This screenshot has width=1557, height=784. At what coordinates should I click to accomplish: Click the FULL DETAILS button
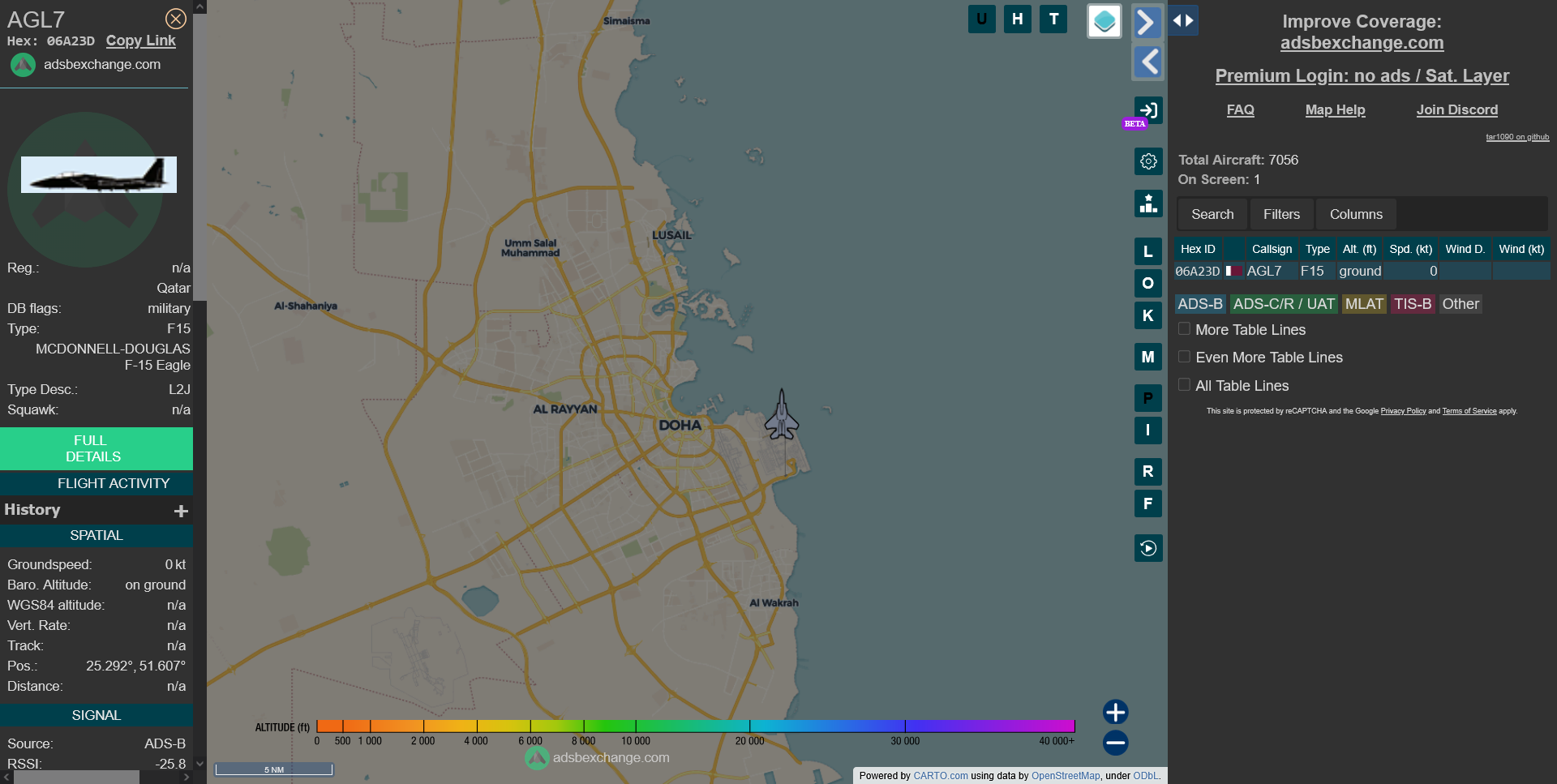pos(96,448)
